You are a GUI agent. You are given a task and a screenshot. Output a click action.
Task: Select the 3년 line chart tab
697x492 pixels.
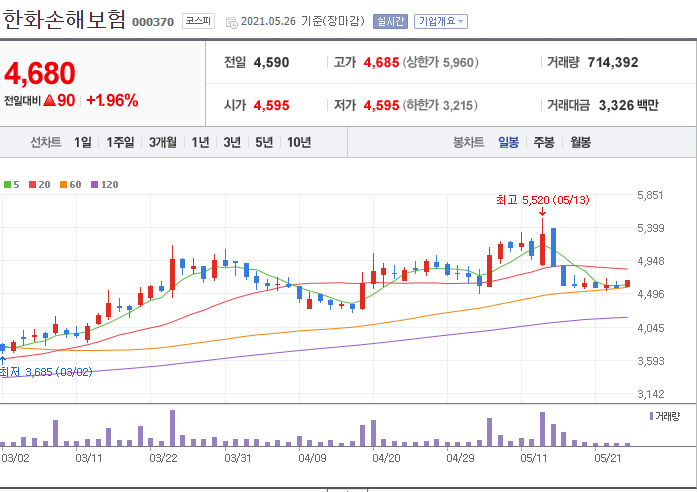[232, 142]
